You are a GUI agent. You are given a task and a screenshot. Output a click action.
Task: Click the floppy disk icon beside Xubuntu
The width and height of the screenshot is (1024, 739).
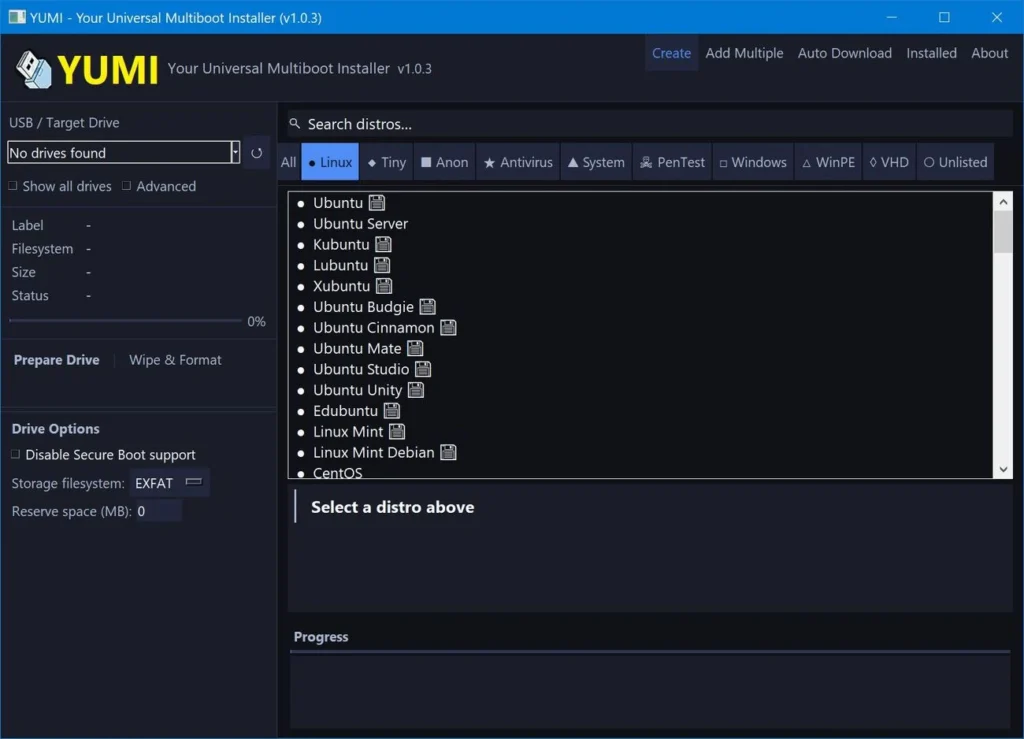click(x=384, y=287)
